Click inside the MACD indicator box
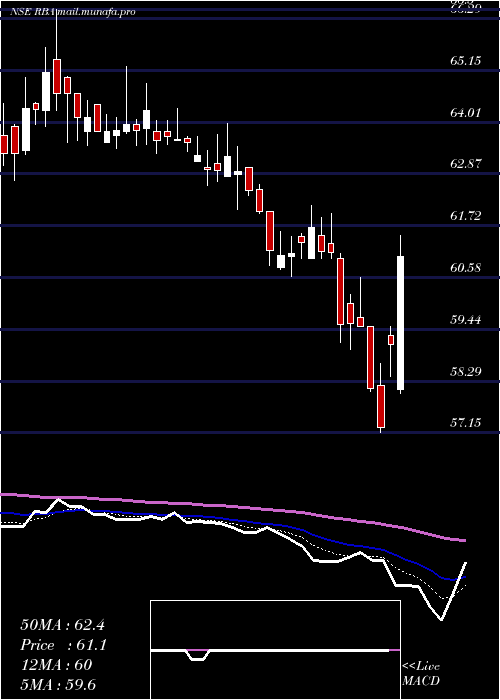Image resolution: width=500 pixels, height=700 pixels. coord(275,650)
